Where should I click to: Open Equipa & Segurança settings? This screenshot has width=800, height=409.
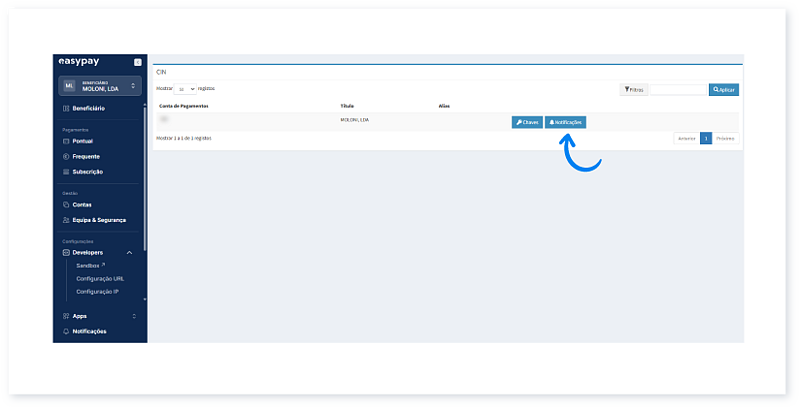(x=98, y=219)
